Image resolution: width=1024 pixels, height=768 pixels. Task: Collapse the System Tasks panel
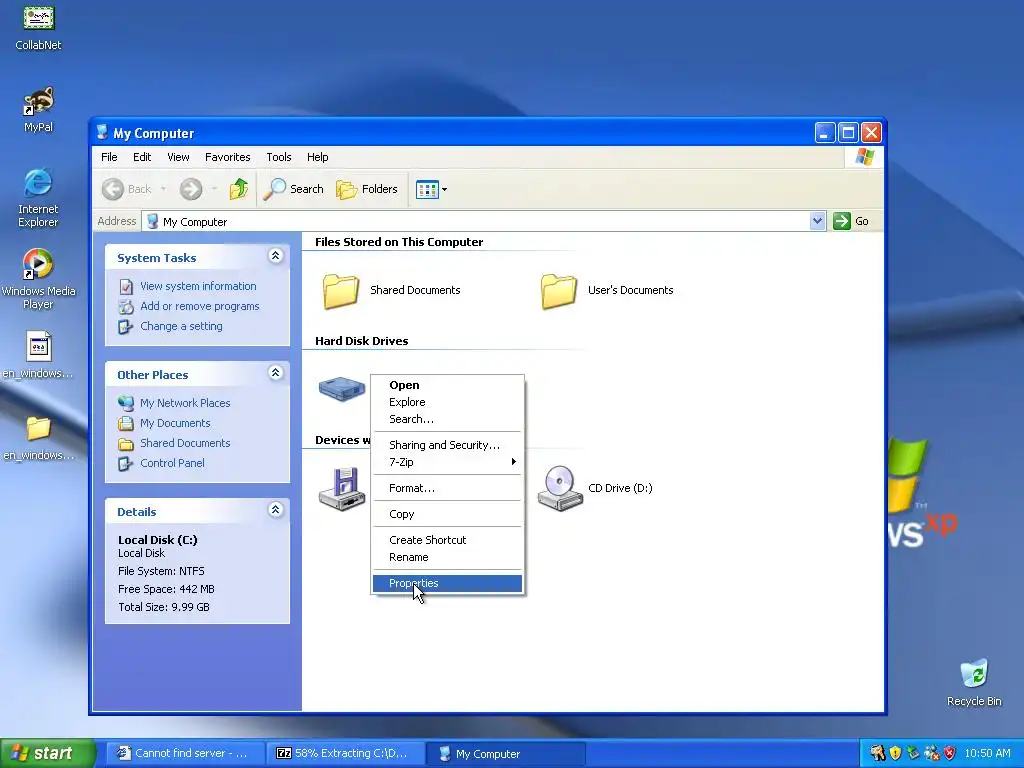(x=276, y=256)
